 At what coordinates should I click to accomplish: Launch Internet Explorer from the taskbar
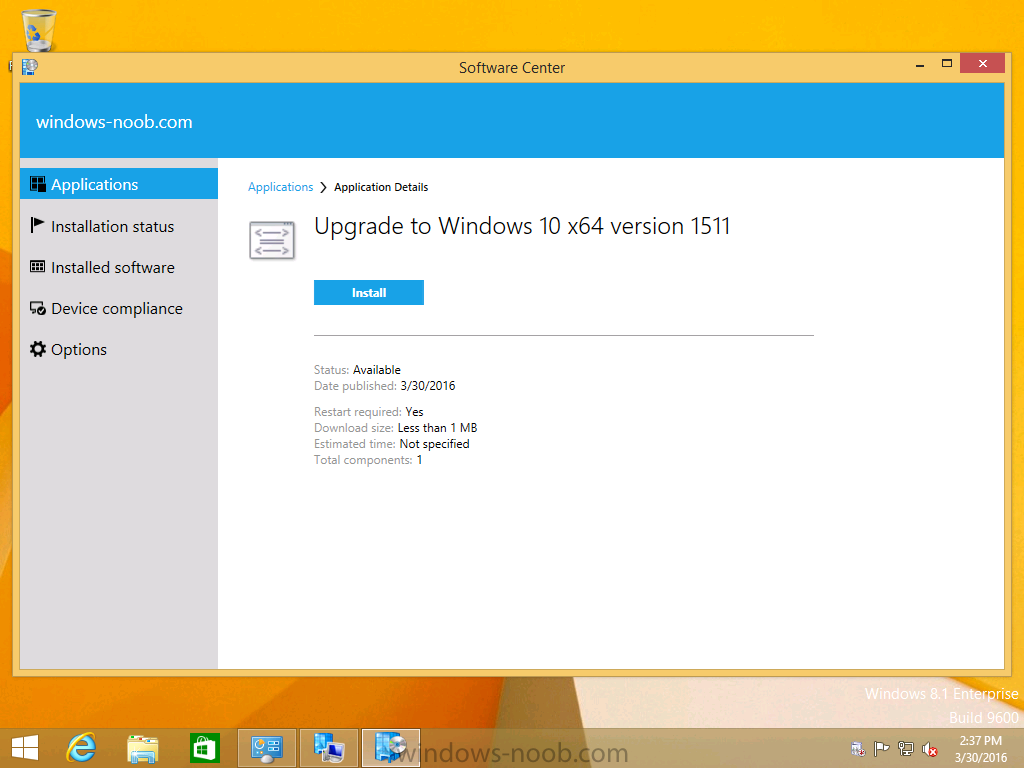pyautogui.click(x=82, y=748)
